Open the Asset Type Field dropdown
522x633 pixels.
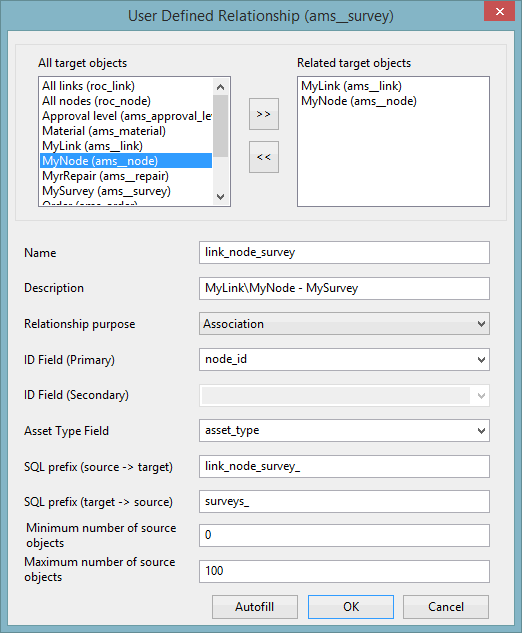pyautogui.click(x=344, y=431)
